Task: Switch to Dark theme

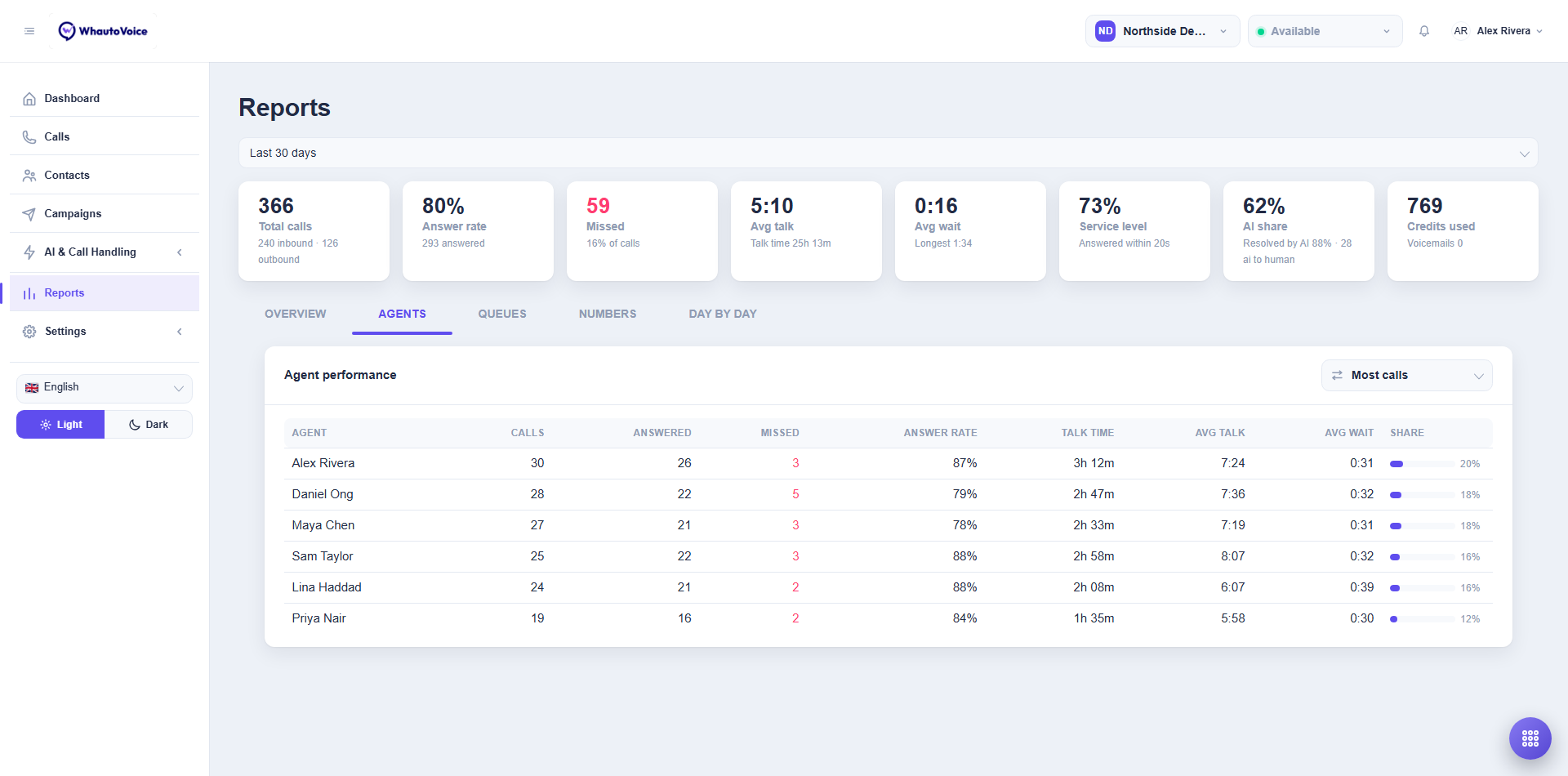Action: (x=149, y=425)
